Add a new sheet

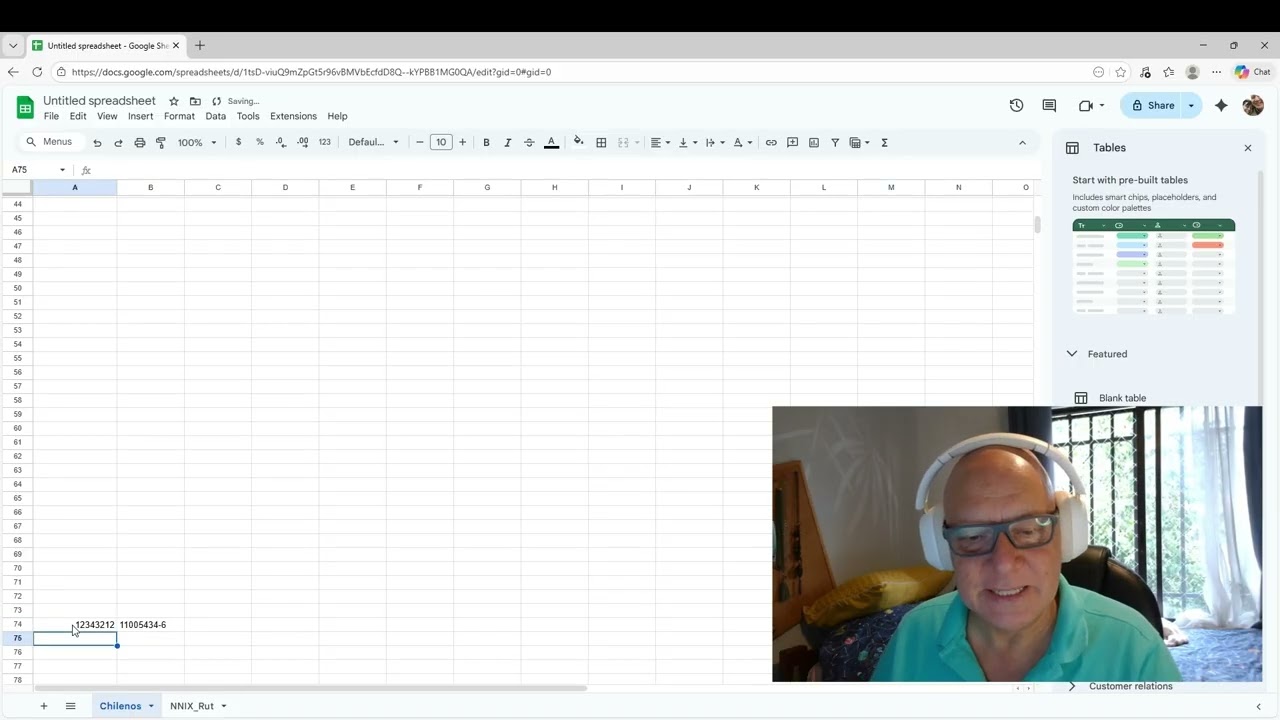coord(43,706)
